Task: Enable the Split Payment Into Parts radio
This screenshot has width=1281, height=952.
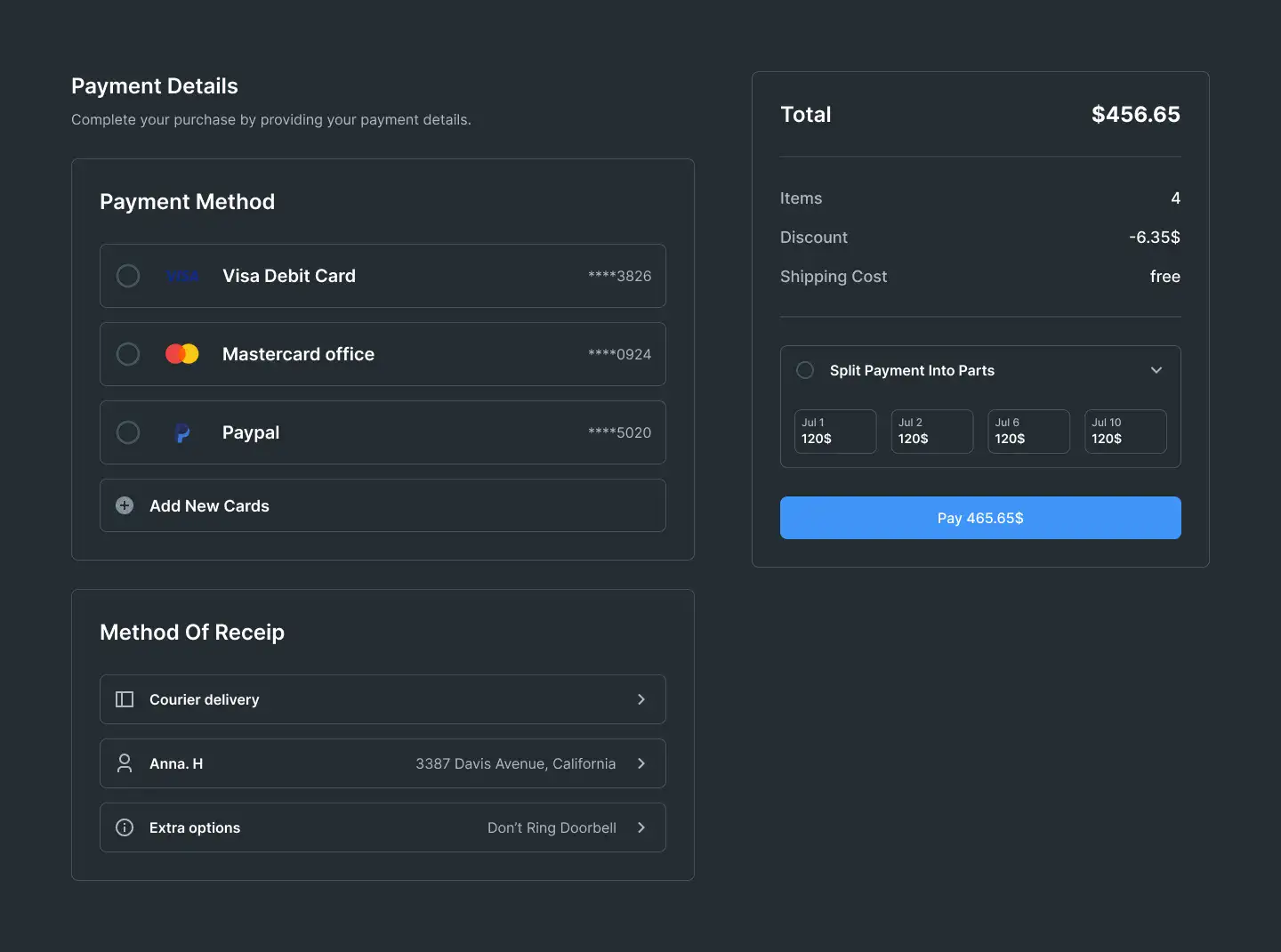Action: click(805, 370)
